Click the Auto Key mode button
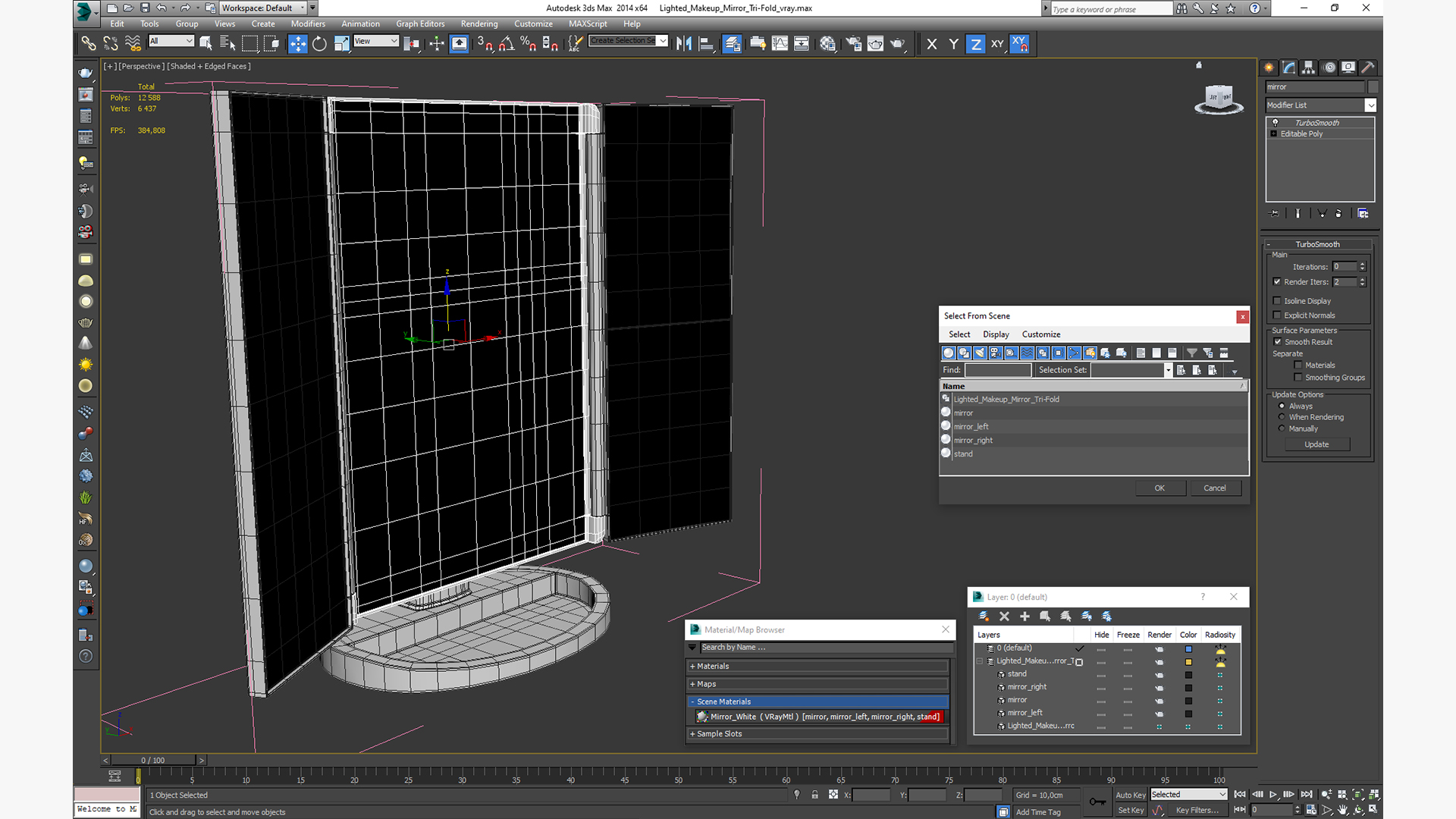1456x819 pixels. coord(1130,795)
